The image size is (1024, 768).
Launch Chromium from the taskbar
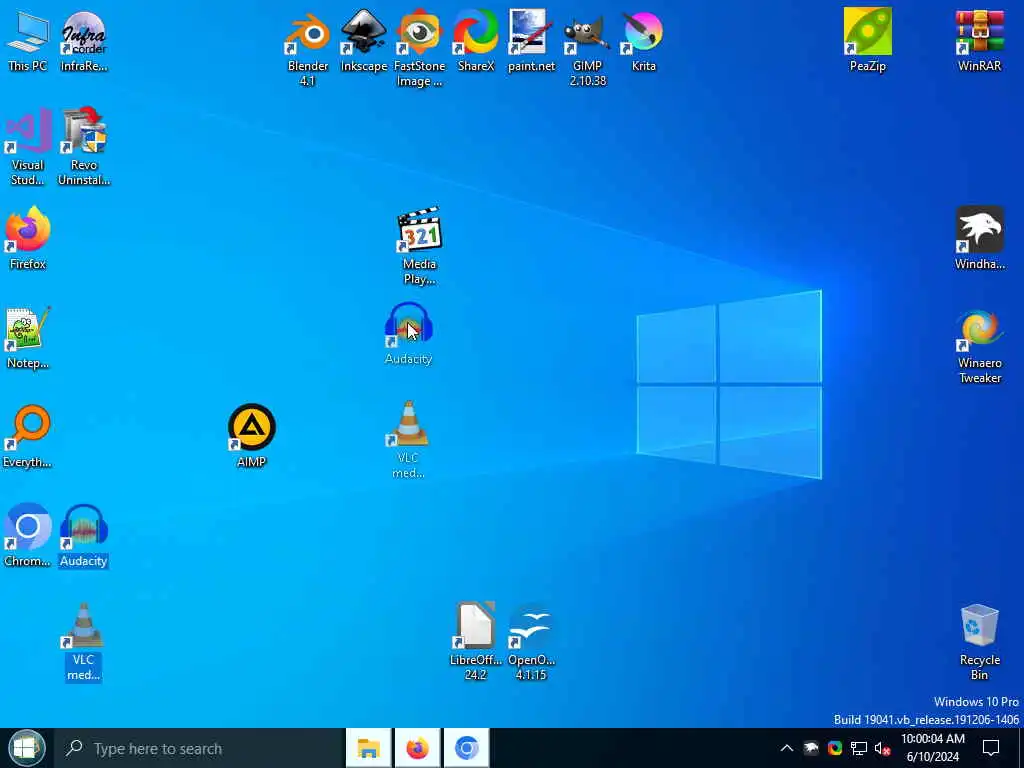(466, 748)
